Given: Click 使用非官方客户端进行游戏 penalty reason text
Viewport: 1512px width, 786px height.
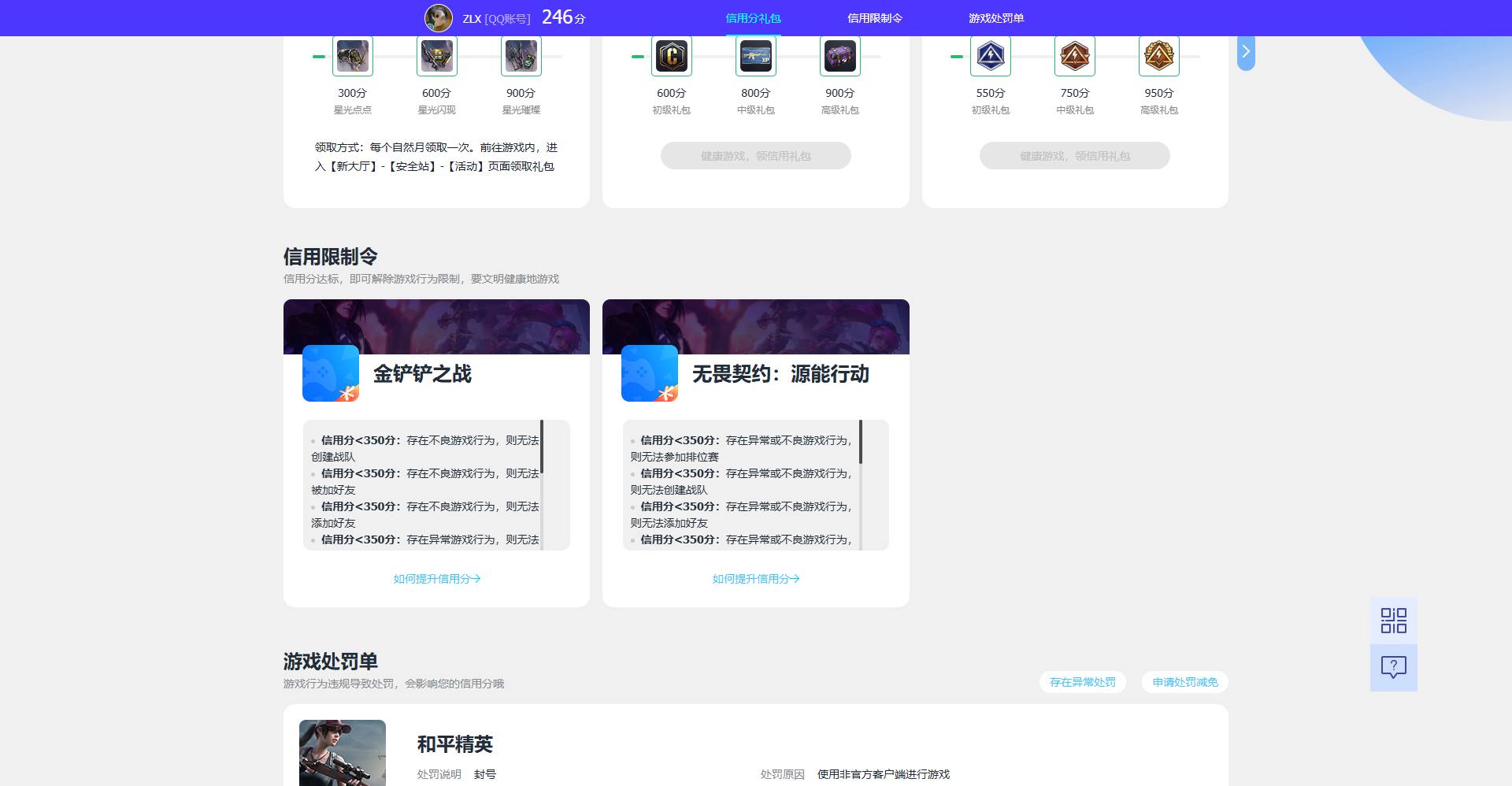Looking at the screenshot, I should point(884,774).
